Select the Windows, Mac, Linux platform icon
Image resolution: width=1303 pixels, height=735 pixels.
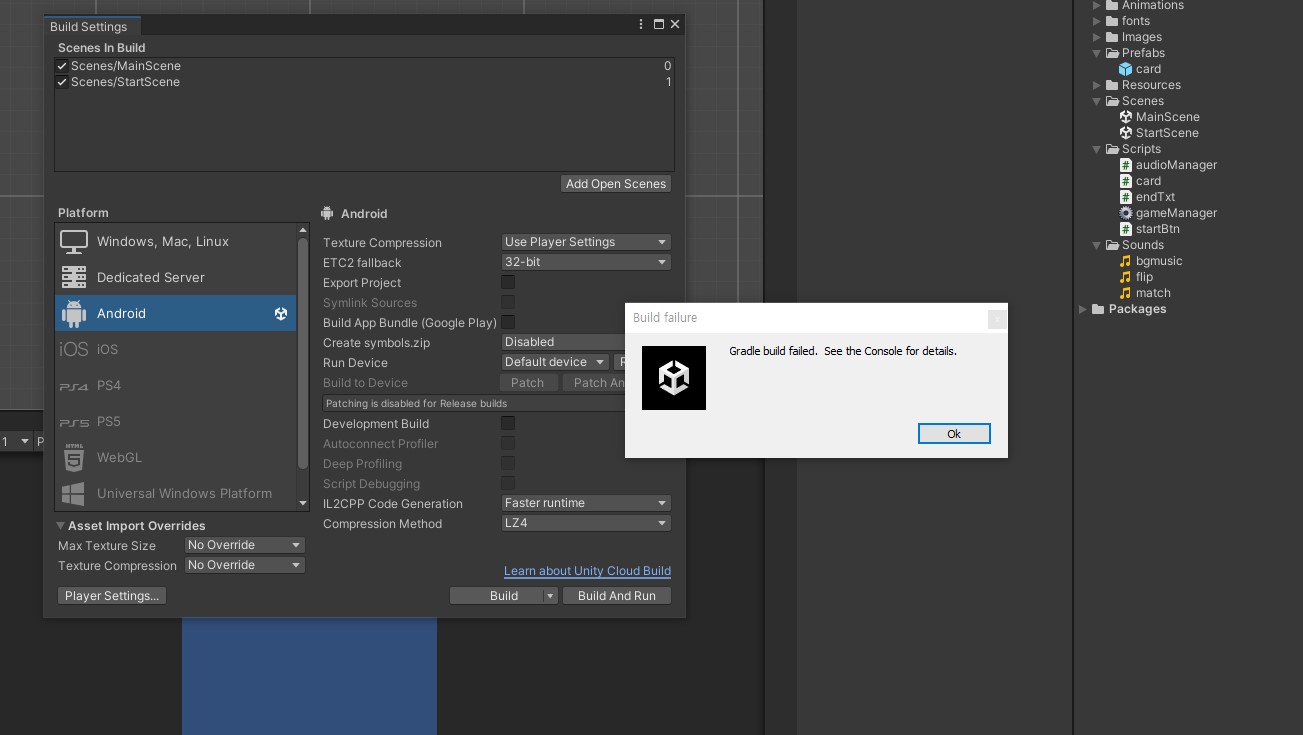pos(74,241)
